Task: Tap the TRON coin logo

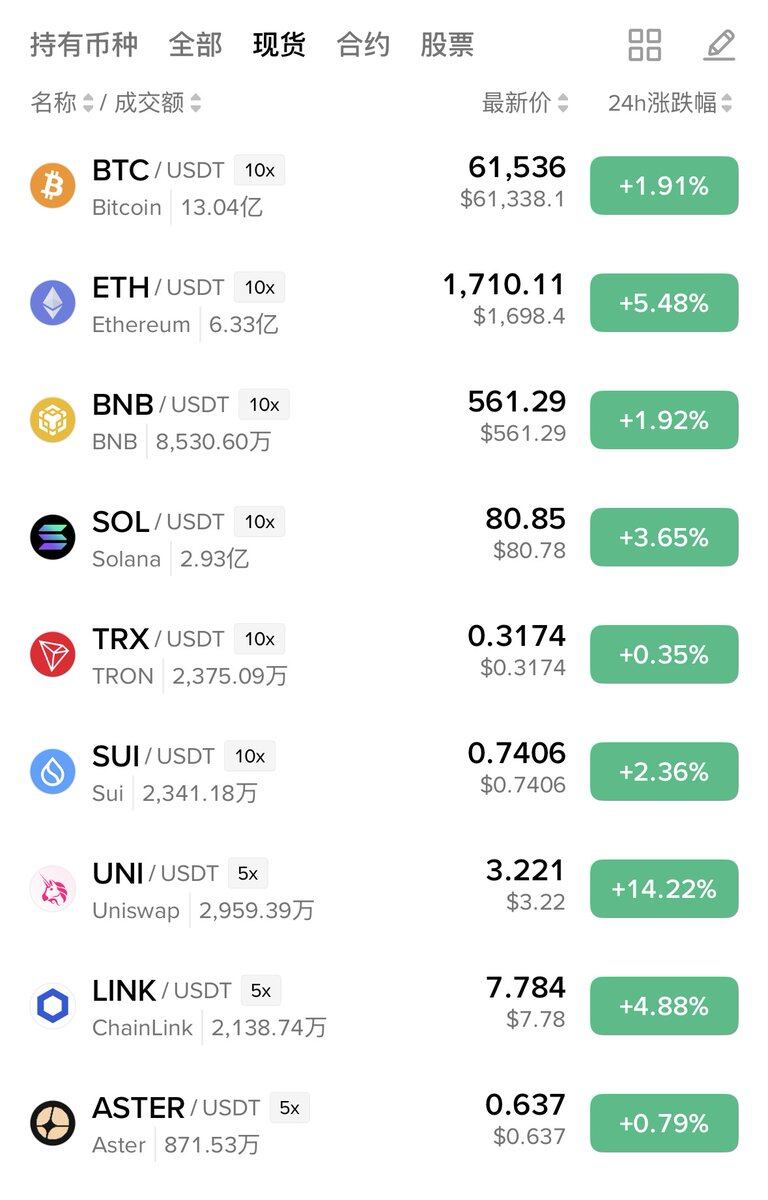Action: [x=53, y=654]
